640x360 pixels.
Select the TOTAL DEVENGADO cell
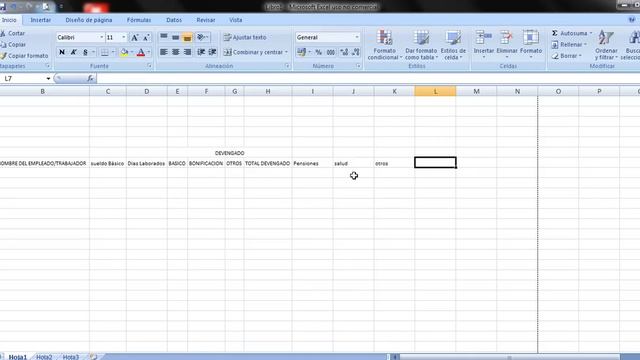[x=268, y=163]
